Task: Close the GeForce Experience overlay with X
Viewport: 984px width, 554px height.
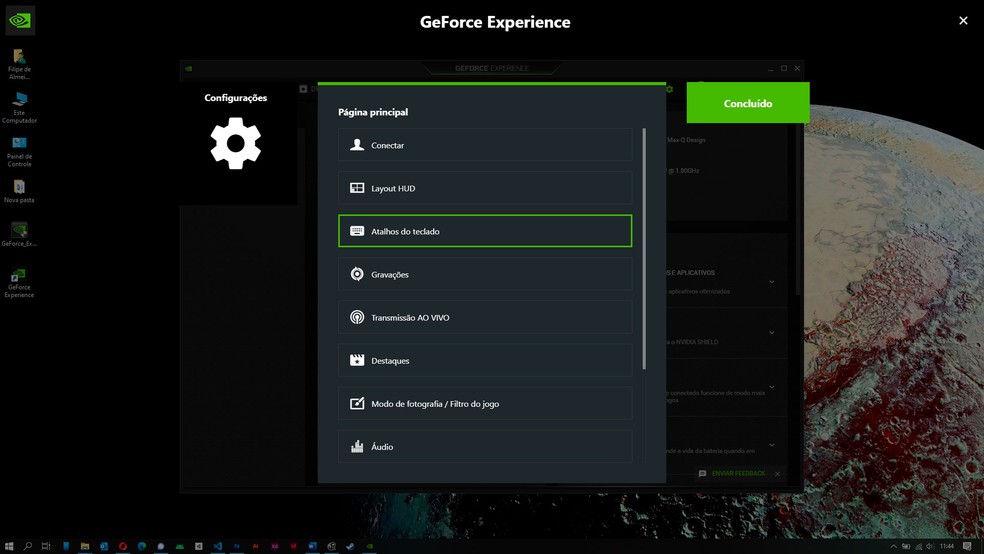Action: point(963,21)
